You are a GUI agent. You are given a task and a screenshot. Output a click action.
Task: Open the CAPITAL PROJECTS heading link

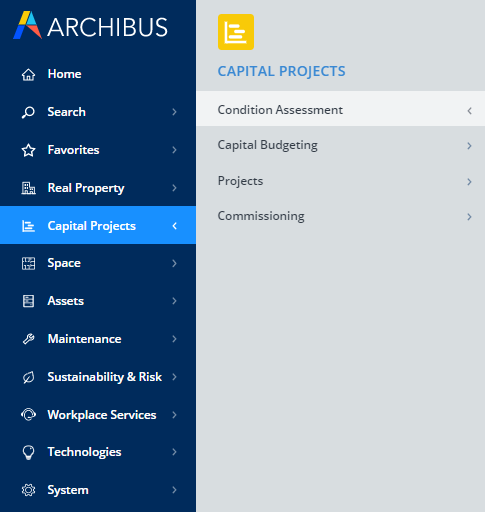pyautogui.click(x=282, y=71)
